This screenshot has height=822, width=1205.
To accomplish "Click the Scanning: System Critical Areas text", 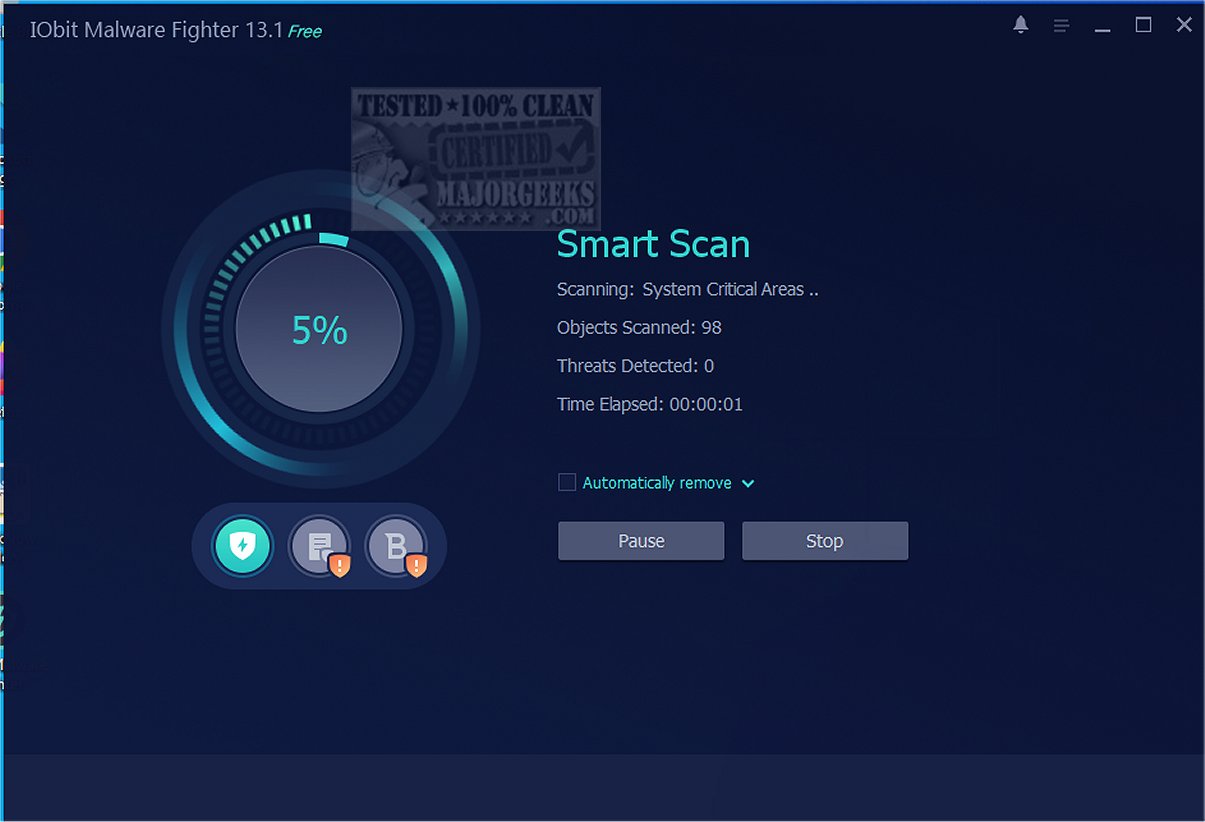I will [688, 289].
